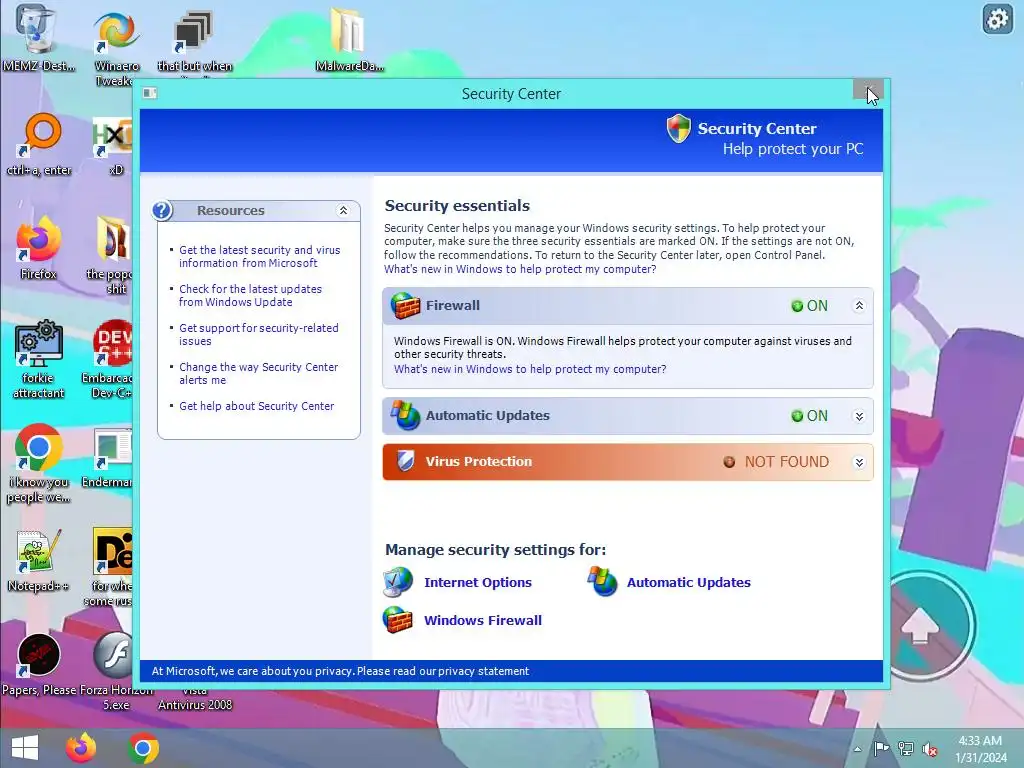The width and height of the screenshot is (1024, 768).
Task: Click 'Change the way Security Center alerts me'
Action: pos(258,374)
